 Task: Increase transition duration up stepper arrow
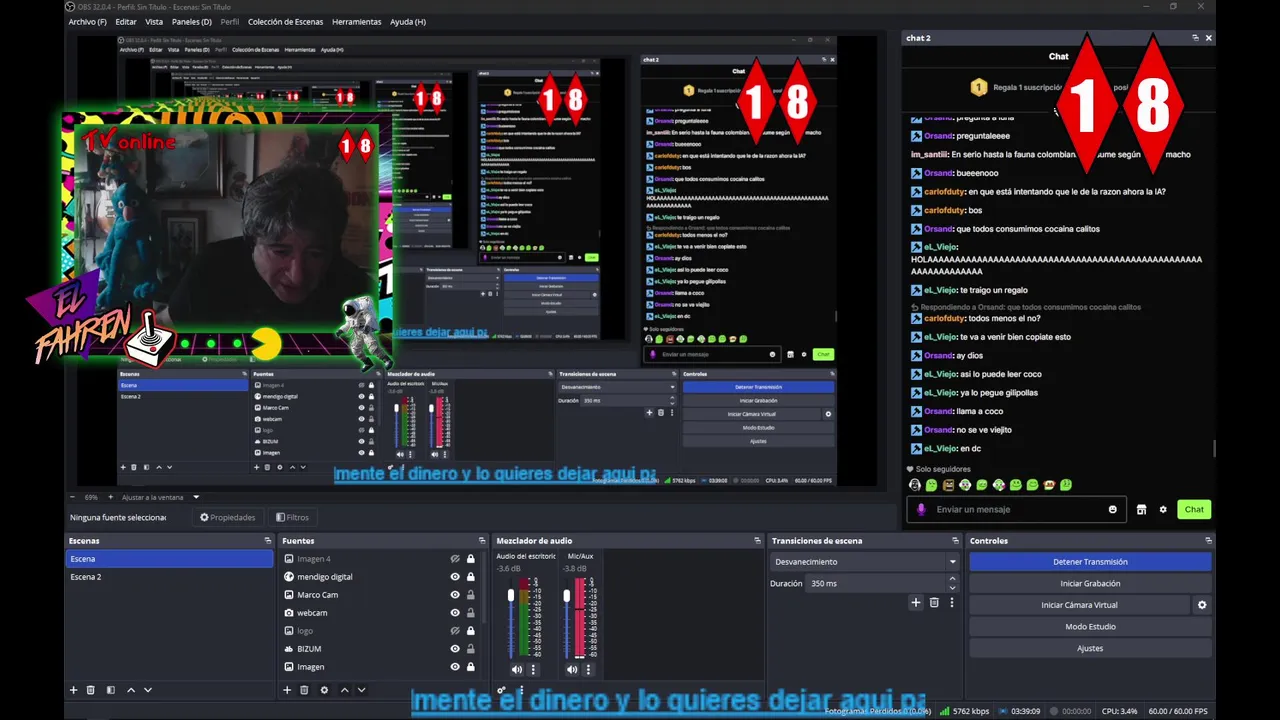952,579
